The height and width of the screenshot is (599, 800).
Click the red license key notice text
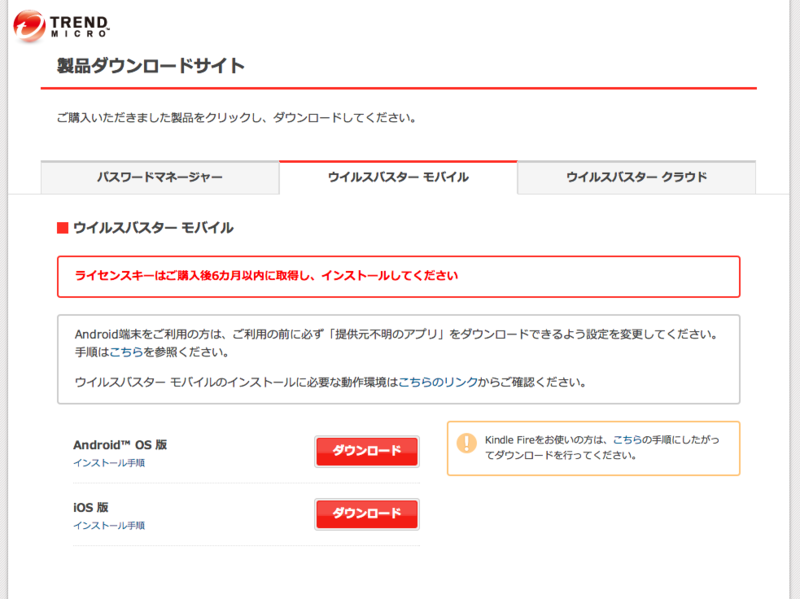pyautogui.click(x=266, y=276)
